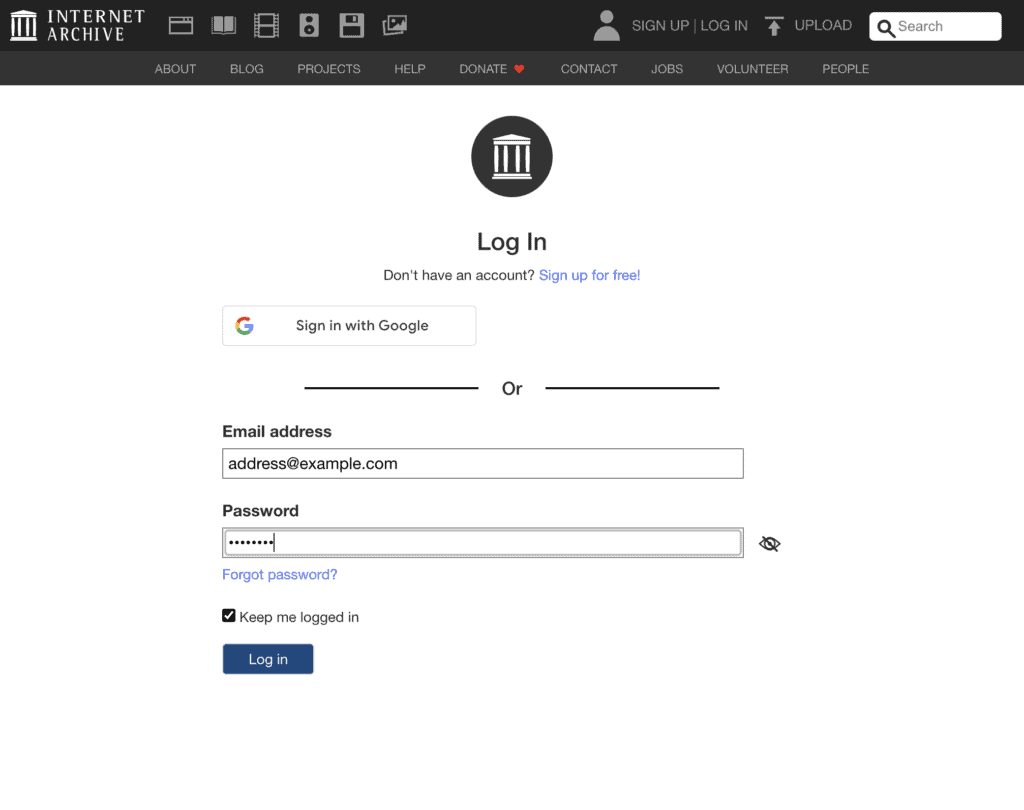Open the Images pictures icon
The height and width of the screenshot is (810, 1024).
[394, 25]
